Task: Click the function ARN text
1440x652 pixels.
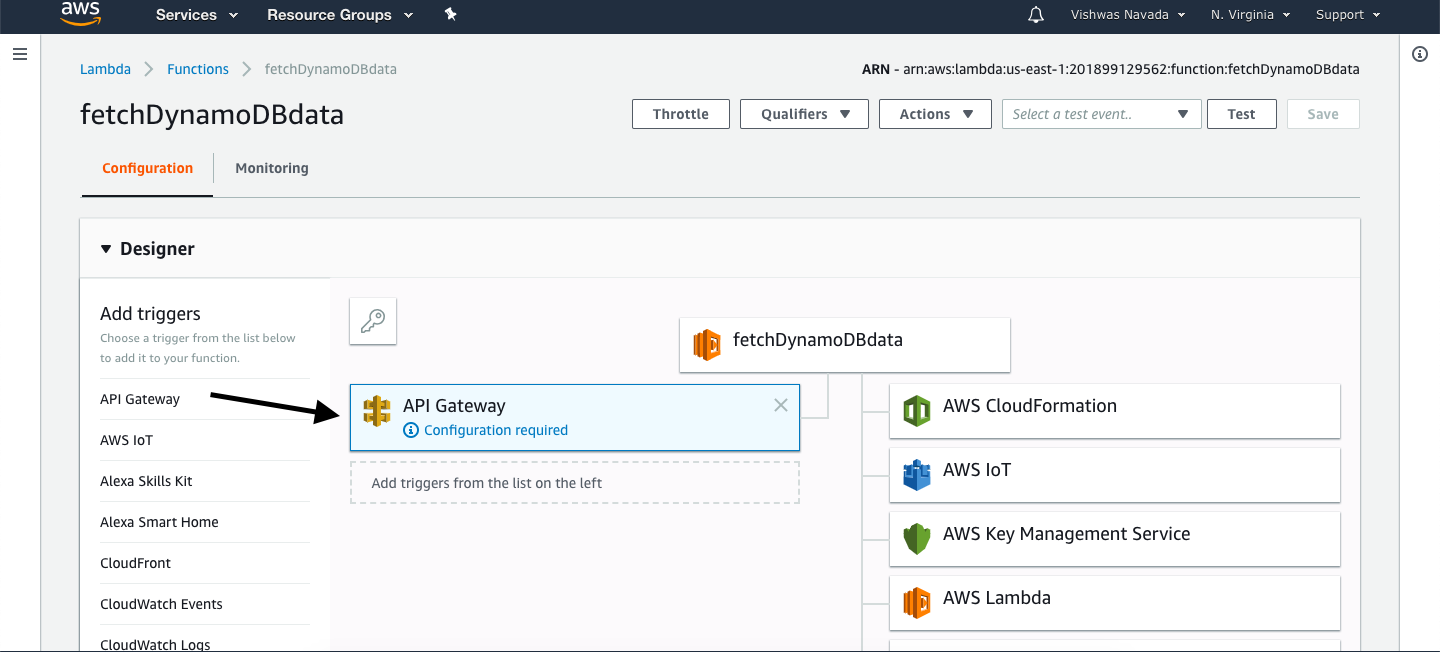Action: point(1110,69)
